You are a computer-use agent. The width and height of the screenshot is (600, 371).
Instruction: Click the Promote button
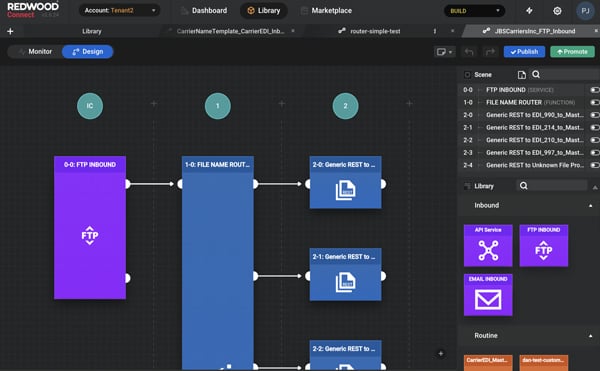pyautogui.click(x=572, y=52)
